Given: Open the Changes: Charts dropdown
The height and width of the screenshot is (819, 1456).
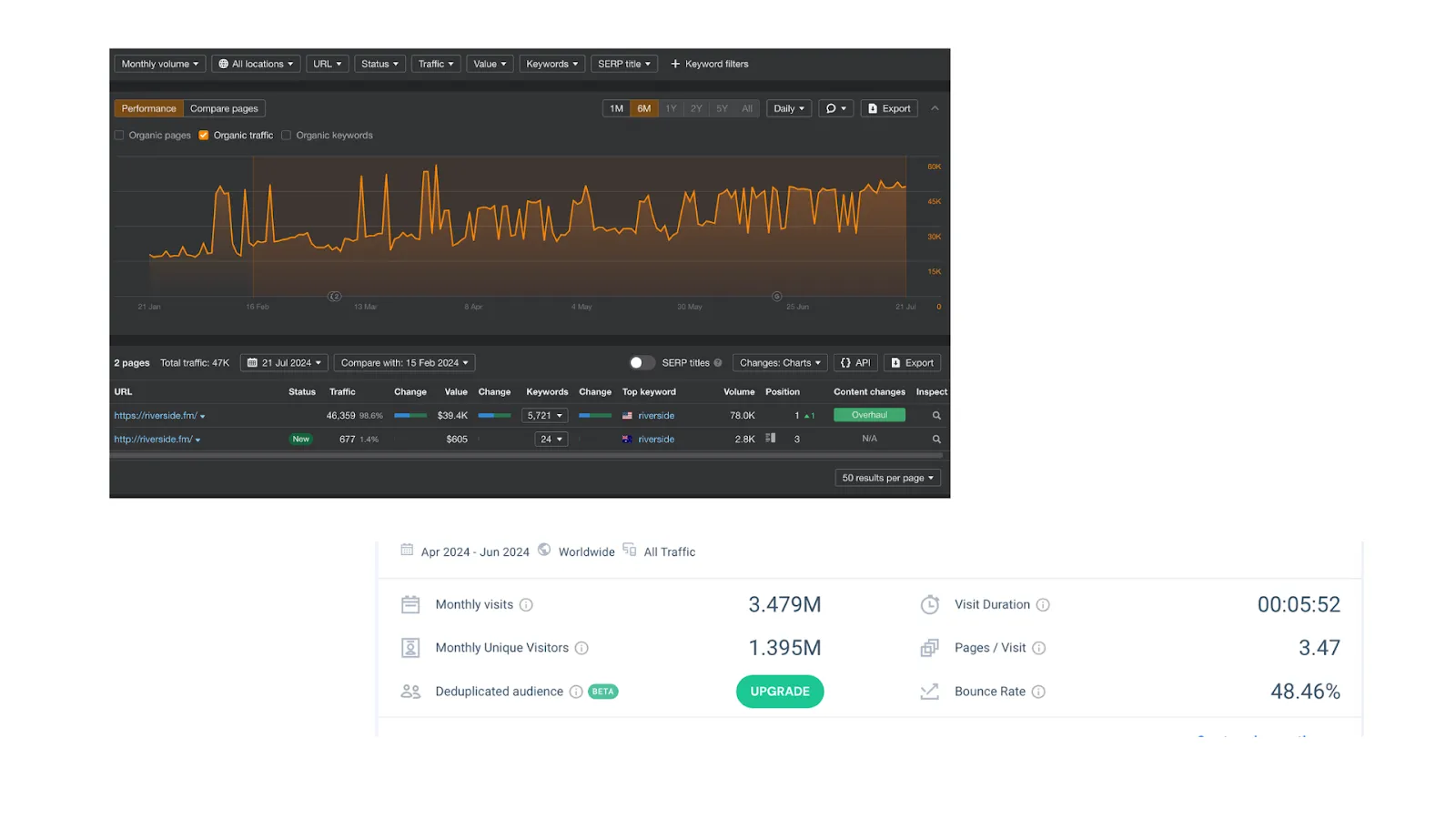Looking at the screenshot, I should [780, 363].
